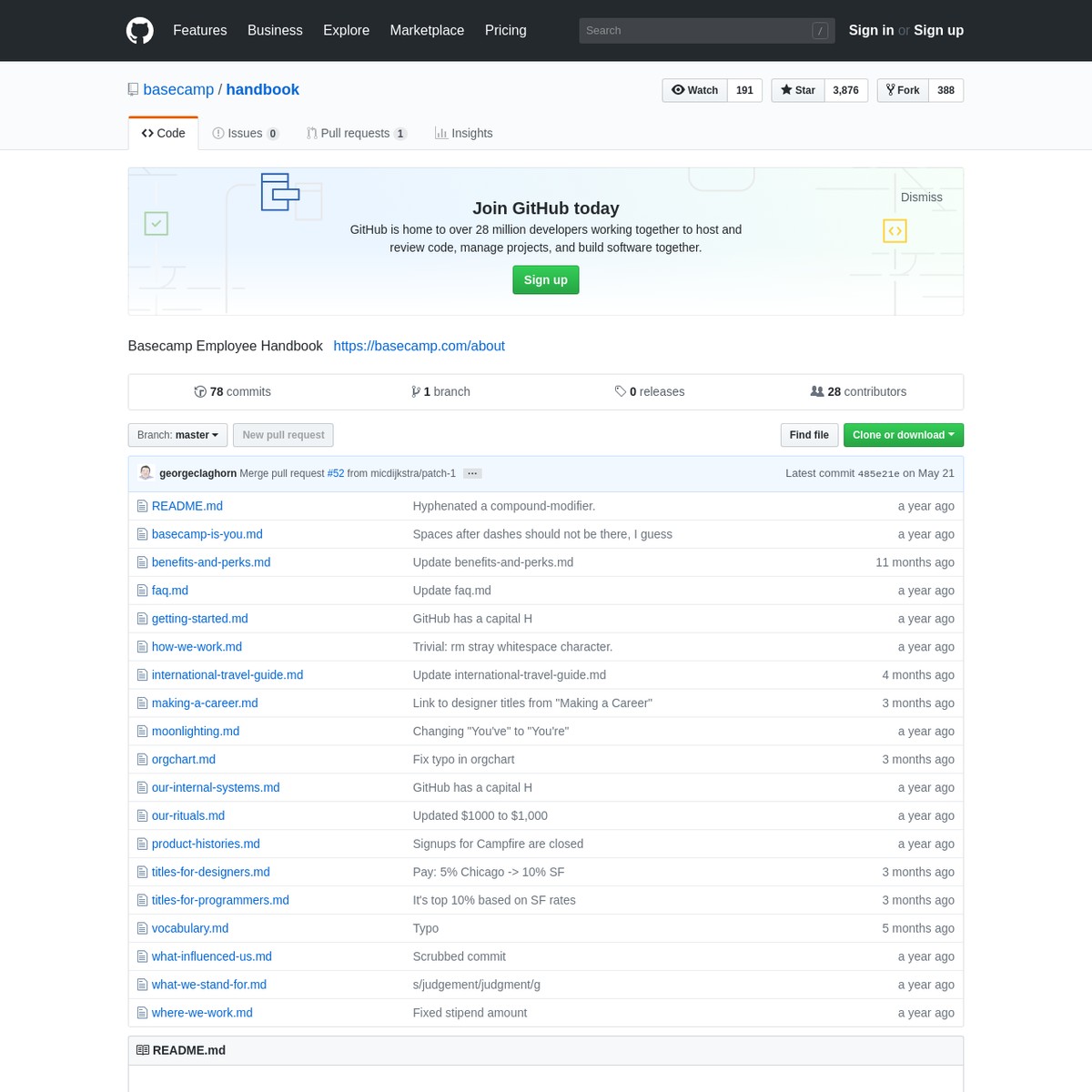This screenshot has width=1092, height=1092.
Task: View the 388 forks count
Action: (945, 90)
